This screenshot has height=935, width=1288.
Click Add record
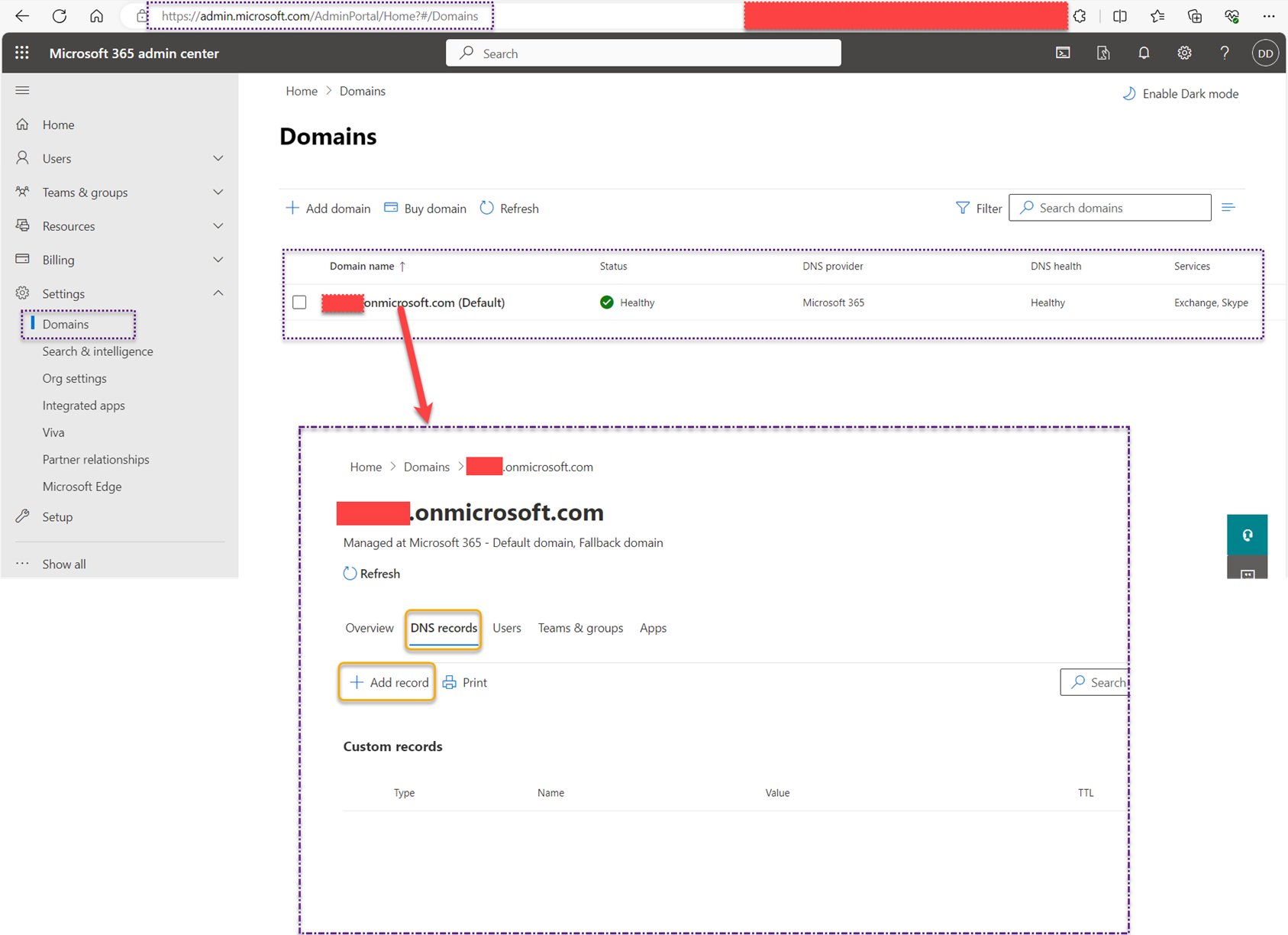tap(388, 682)
